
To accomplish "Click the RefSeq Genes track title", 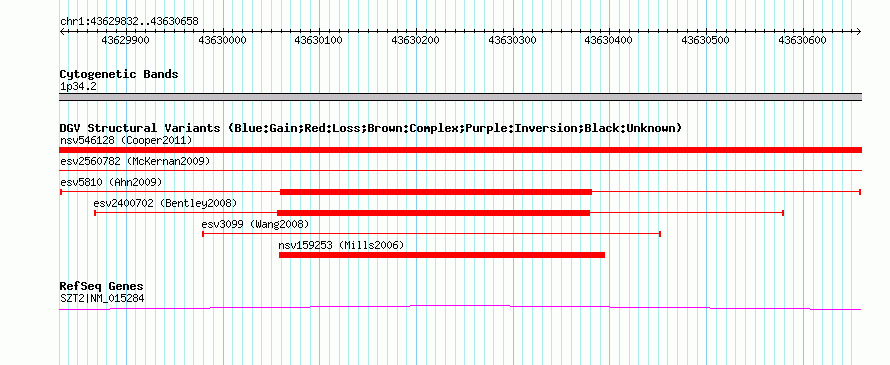I will click(x=102, y=286).
